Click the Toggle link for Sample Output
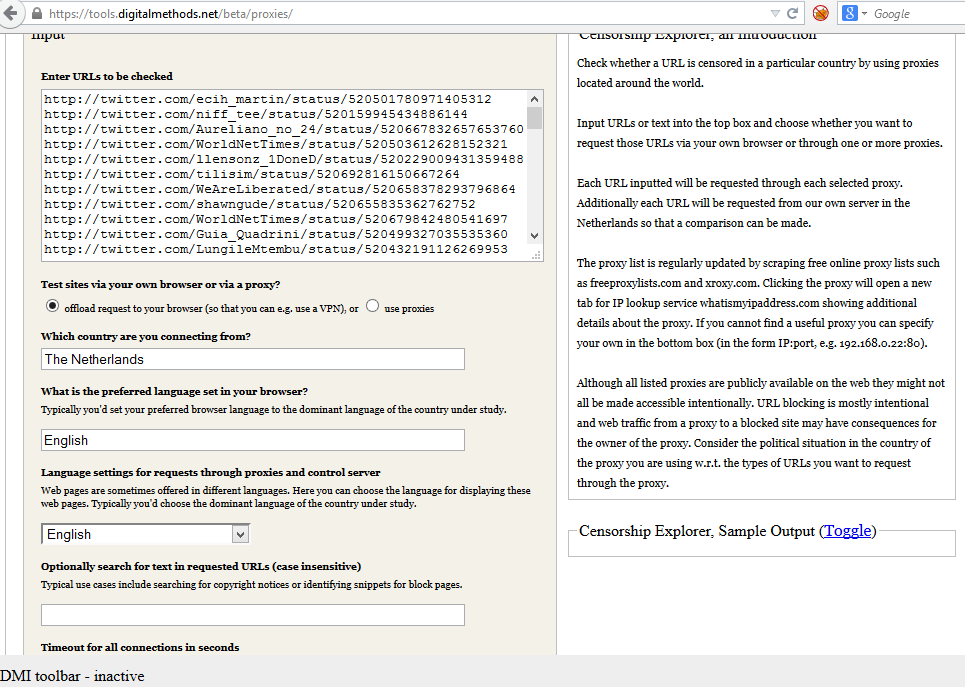Screen dimensions: 965x687 [847, 531]
